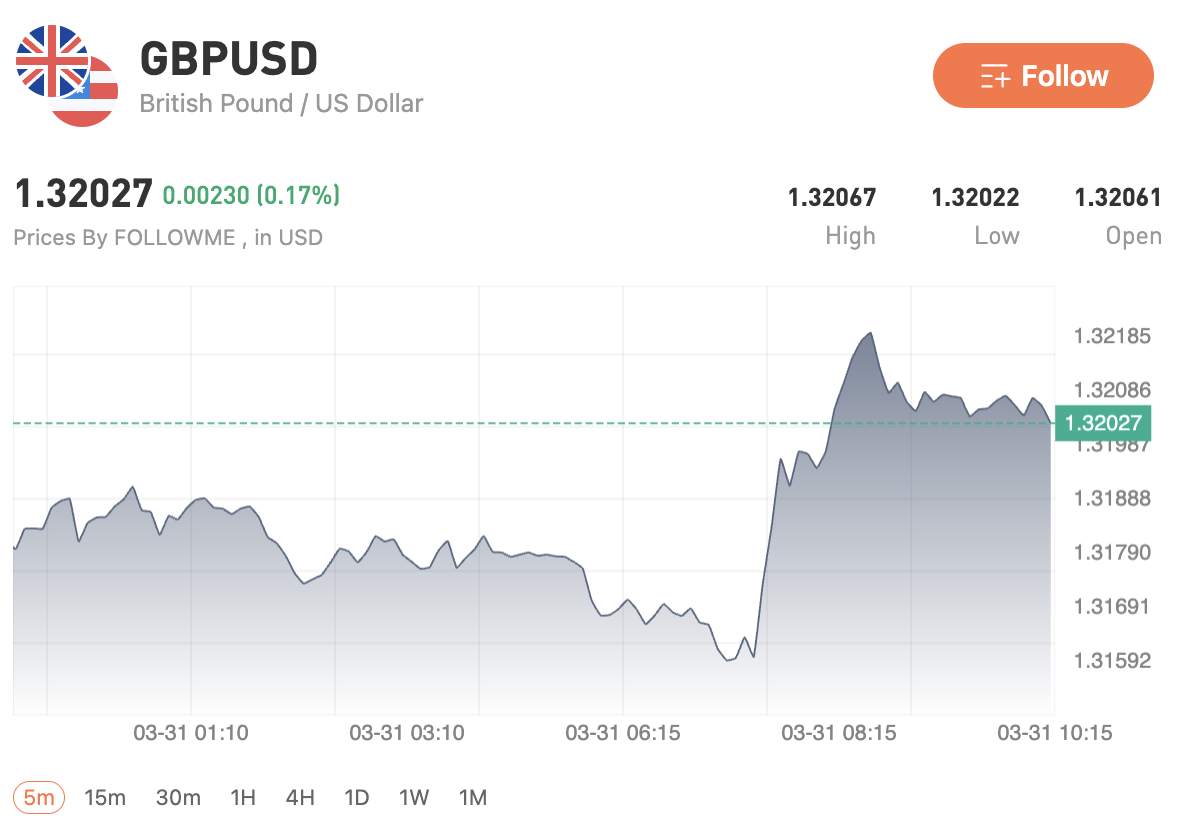Switch chart to 30m interval
Image resolution: width=1188 pixels, height=824 pixels.
click(178, 797)
